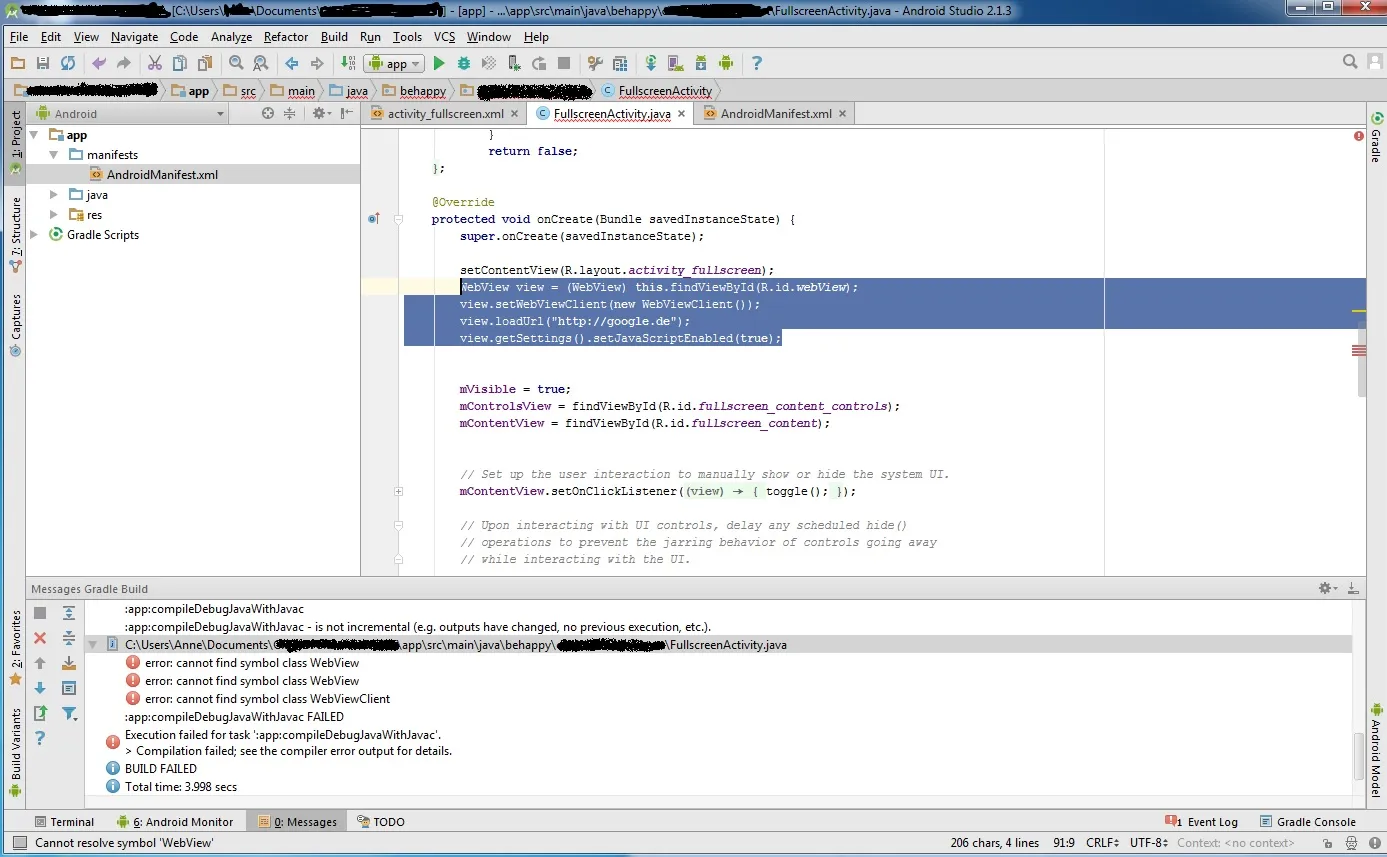Toggle the Build Variants side panel

tap(15, 745)
